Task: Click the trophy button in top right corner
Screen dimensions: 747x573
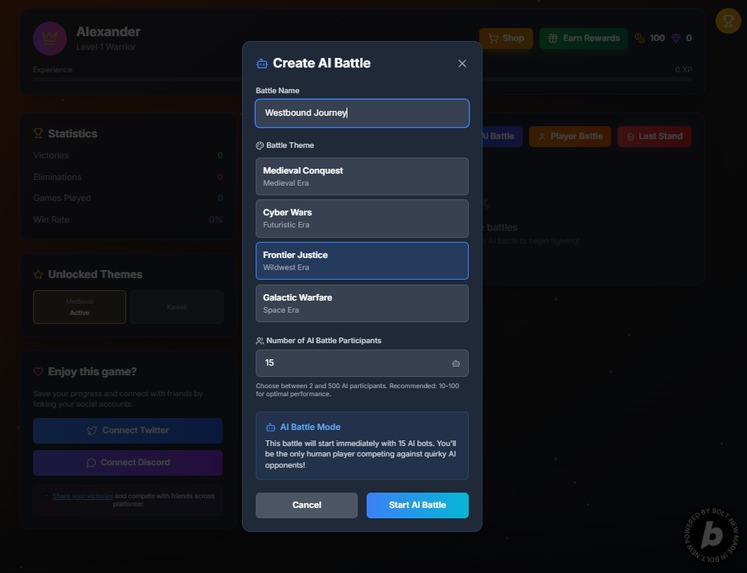Action: click(x=728, y=20)
